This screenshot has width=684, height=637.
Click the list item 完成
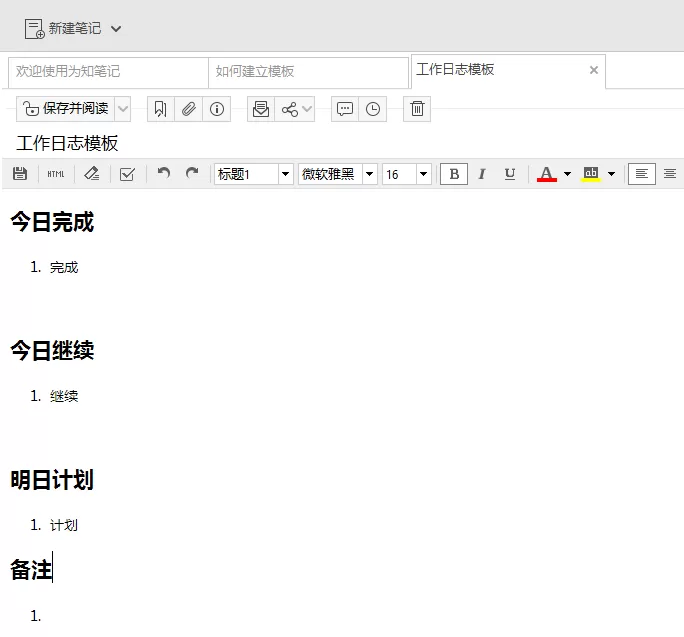click(x=64, y=267)
